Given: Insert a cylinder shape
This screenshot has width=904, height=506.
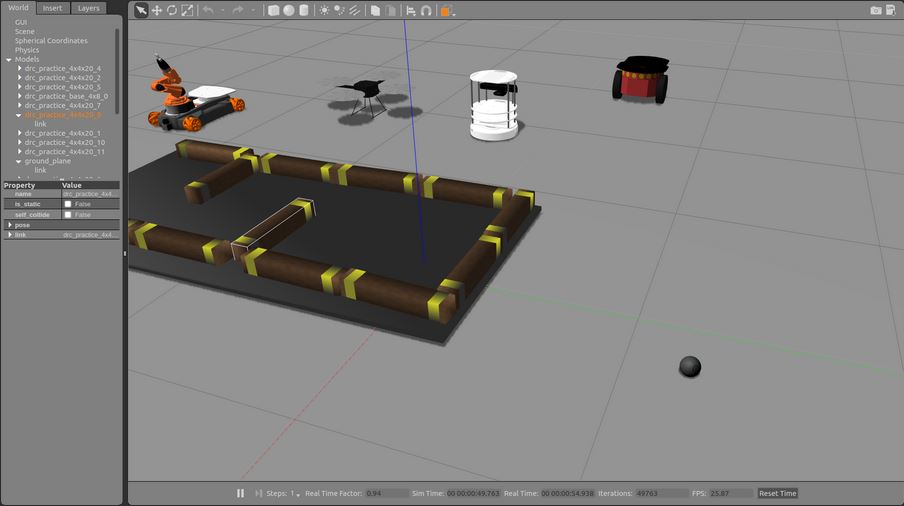Looking at the screenshot, I should [304, 10].
